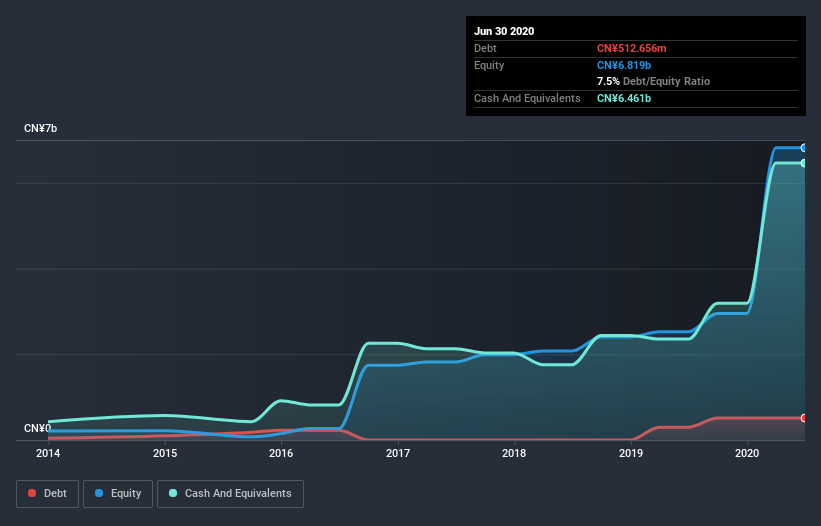Click the 2015 x-axis label
821x526 pixels.
coord(165,453)
